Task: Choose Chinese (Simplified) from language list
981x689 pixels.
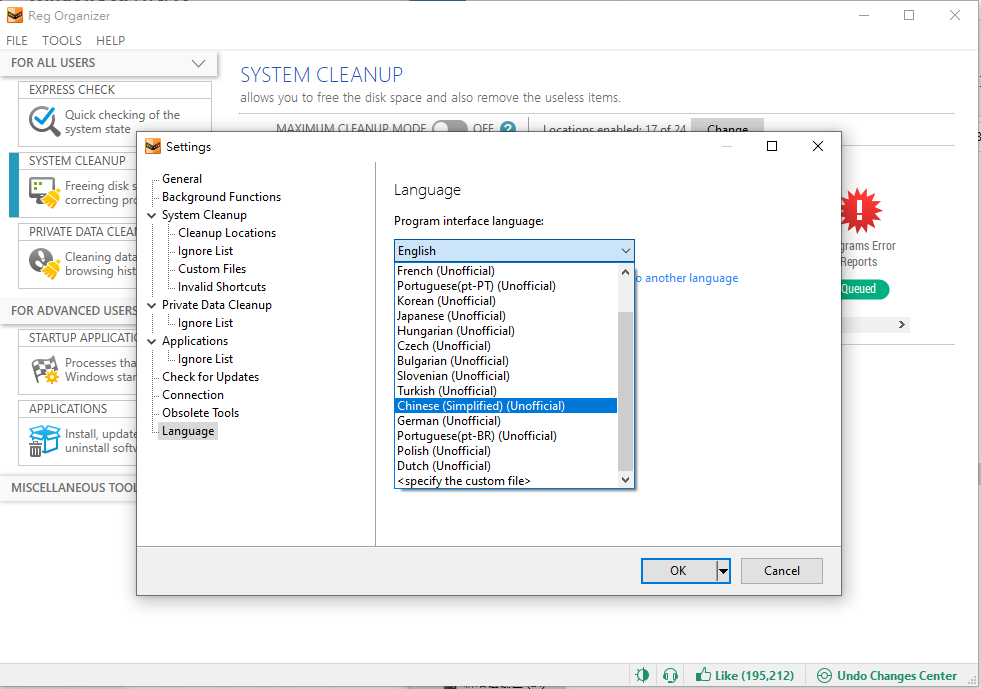Action: (x=481, y=406)
